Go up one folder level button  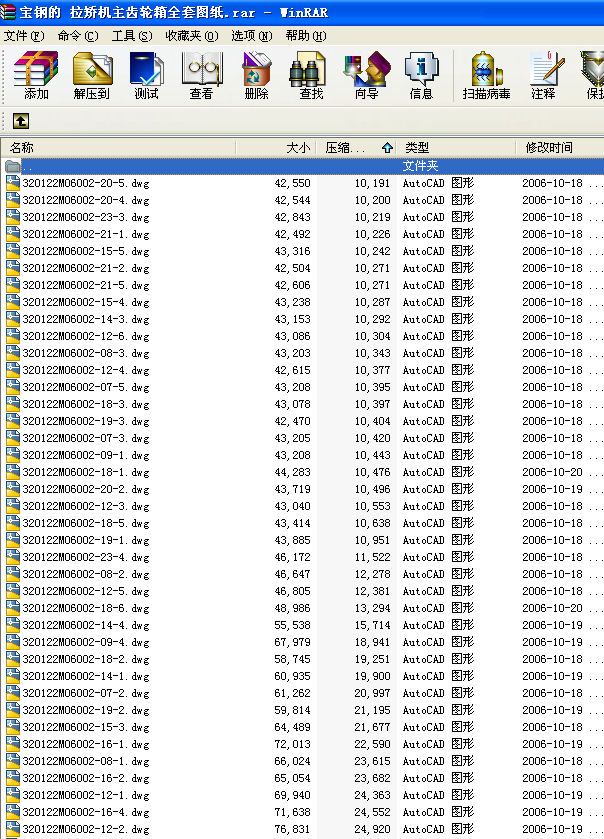click(20, 122)
